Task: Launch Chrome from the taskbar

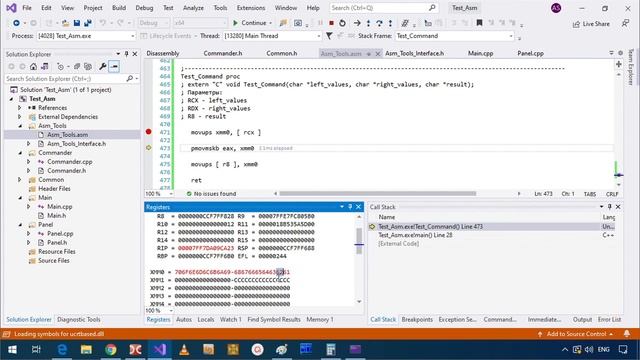Action: pyautogui.click(x=111, y=349)
